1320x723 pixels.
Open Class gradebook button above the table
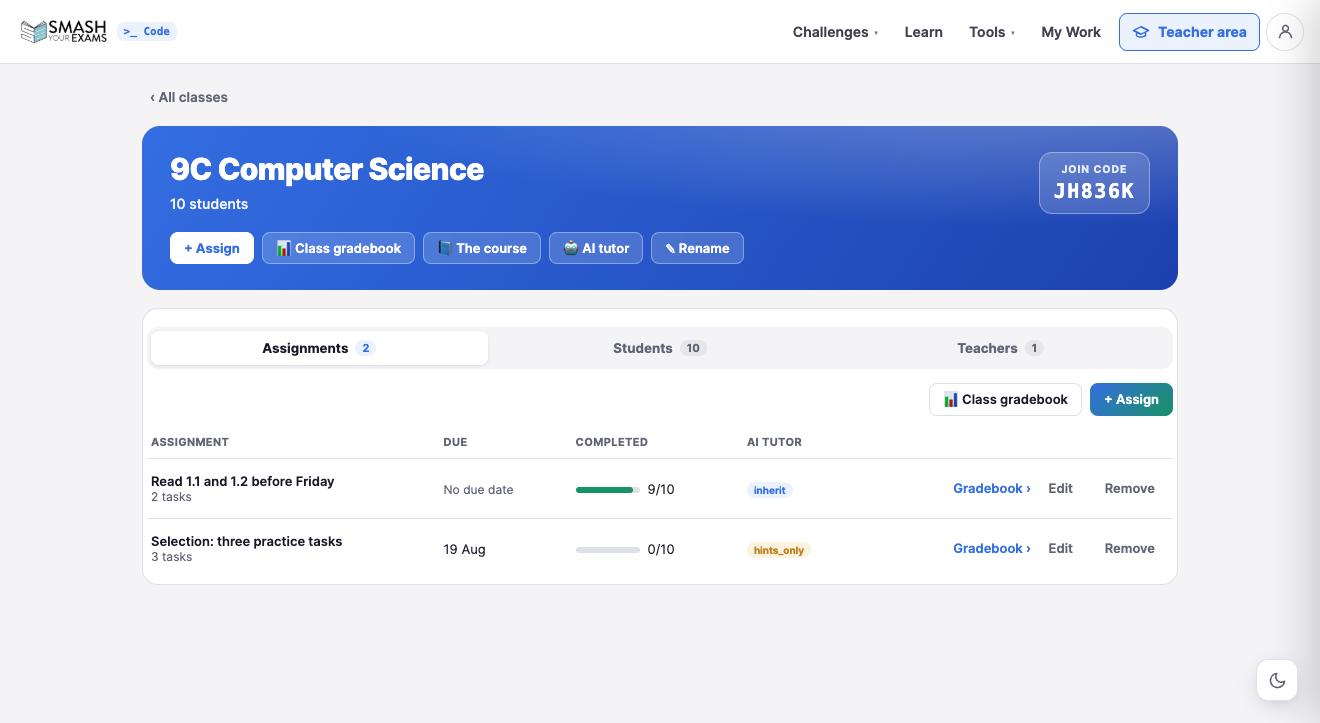pos(1005,399)
